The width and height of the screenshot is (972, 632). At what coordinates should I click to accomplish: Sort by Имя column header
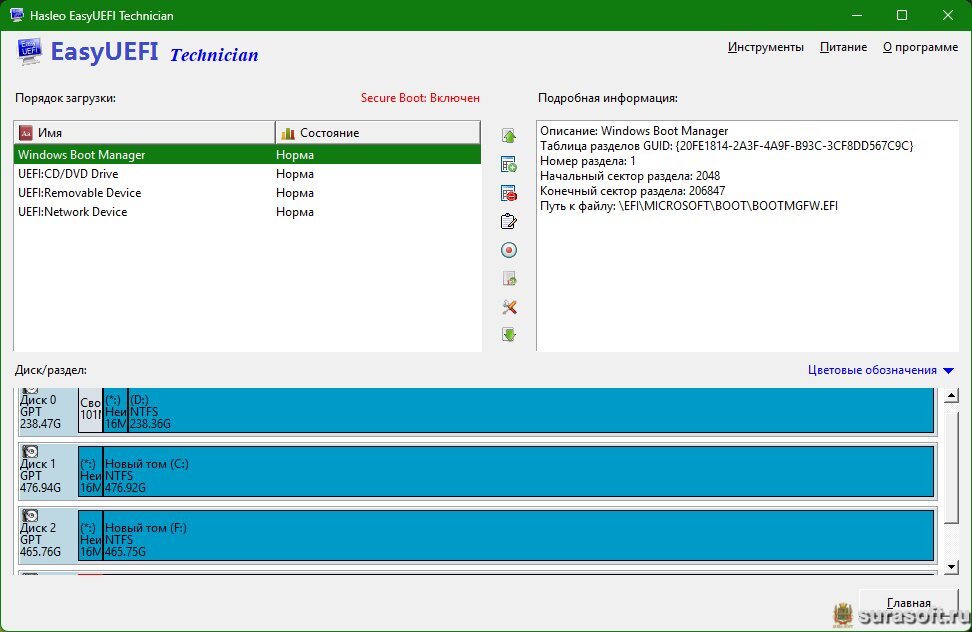pos(144,133)
